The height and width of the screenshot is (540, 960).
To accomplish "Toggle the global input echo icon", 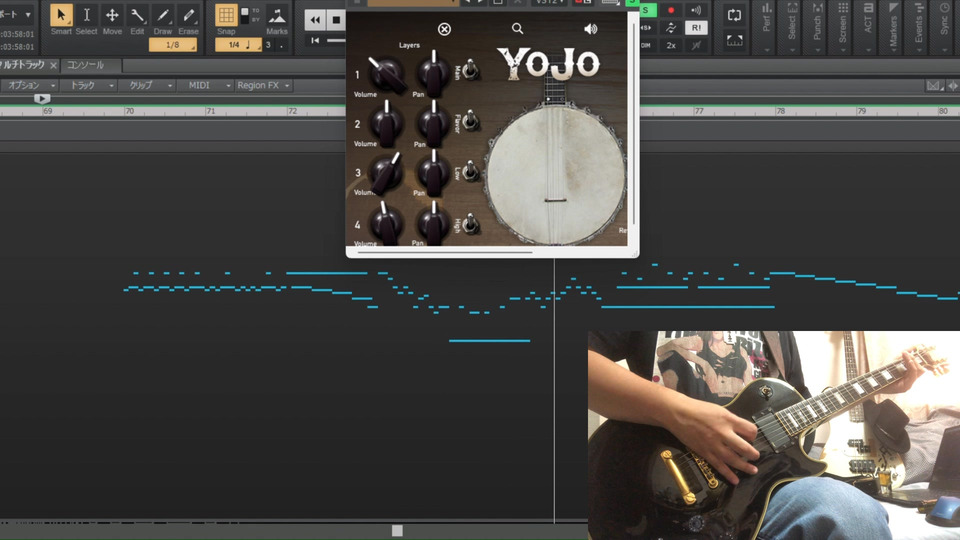I will [696, 10].
